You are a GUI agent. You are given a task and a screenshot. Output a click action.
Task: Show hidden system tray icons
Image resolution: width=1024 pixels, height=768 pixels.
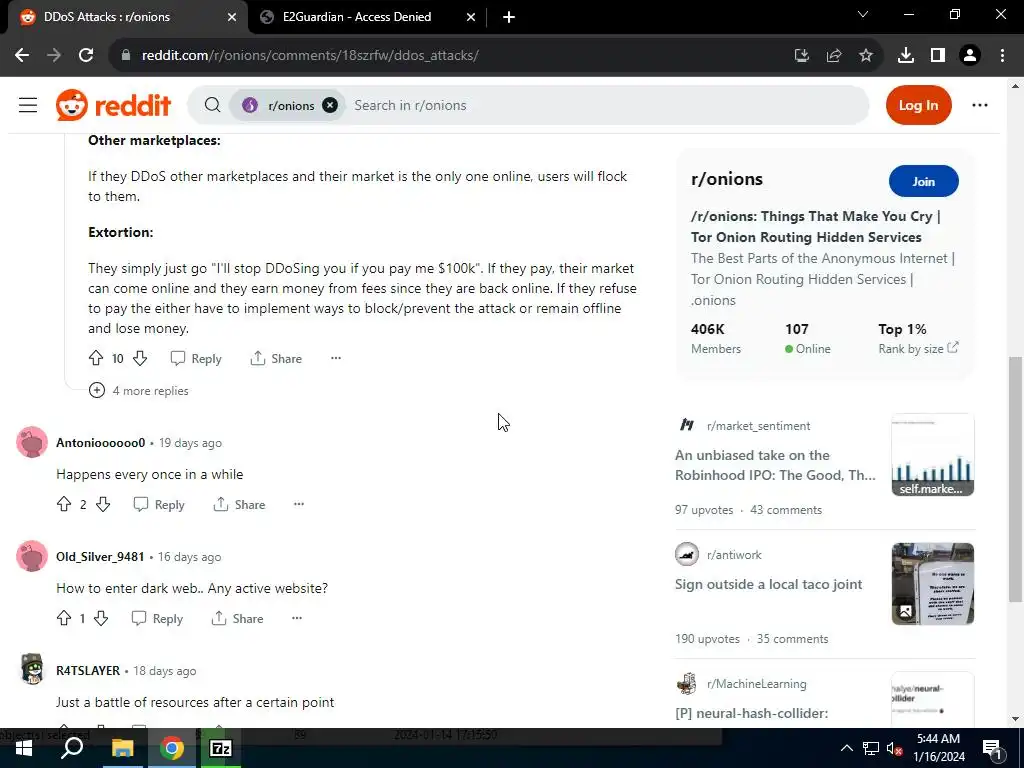point(846,748)
